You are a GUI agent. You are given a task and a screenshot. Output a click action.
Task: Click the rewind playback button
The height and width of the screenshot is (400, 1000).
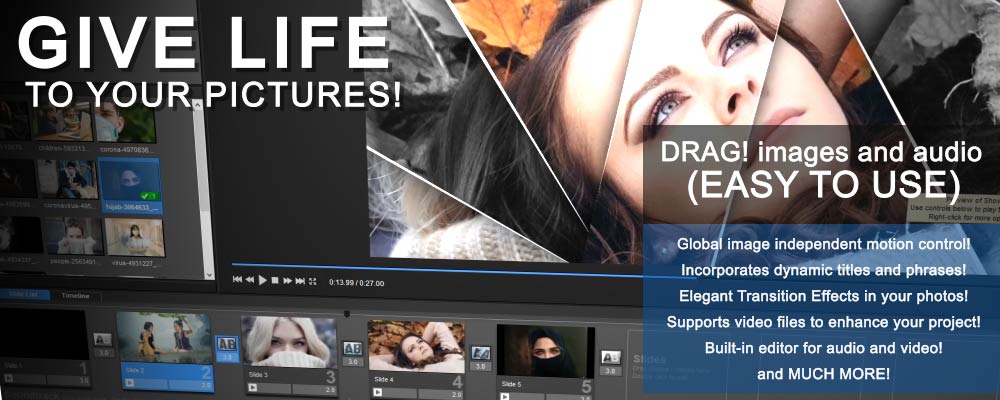250,280
